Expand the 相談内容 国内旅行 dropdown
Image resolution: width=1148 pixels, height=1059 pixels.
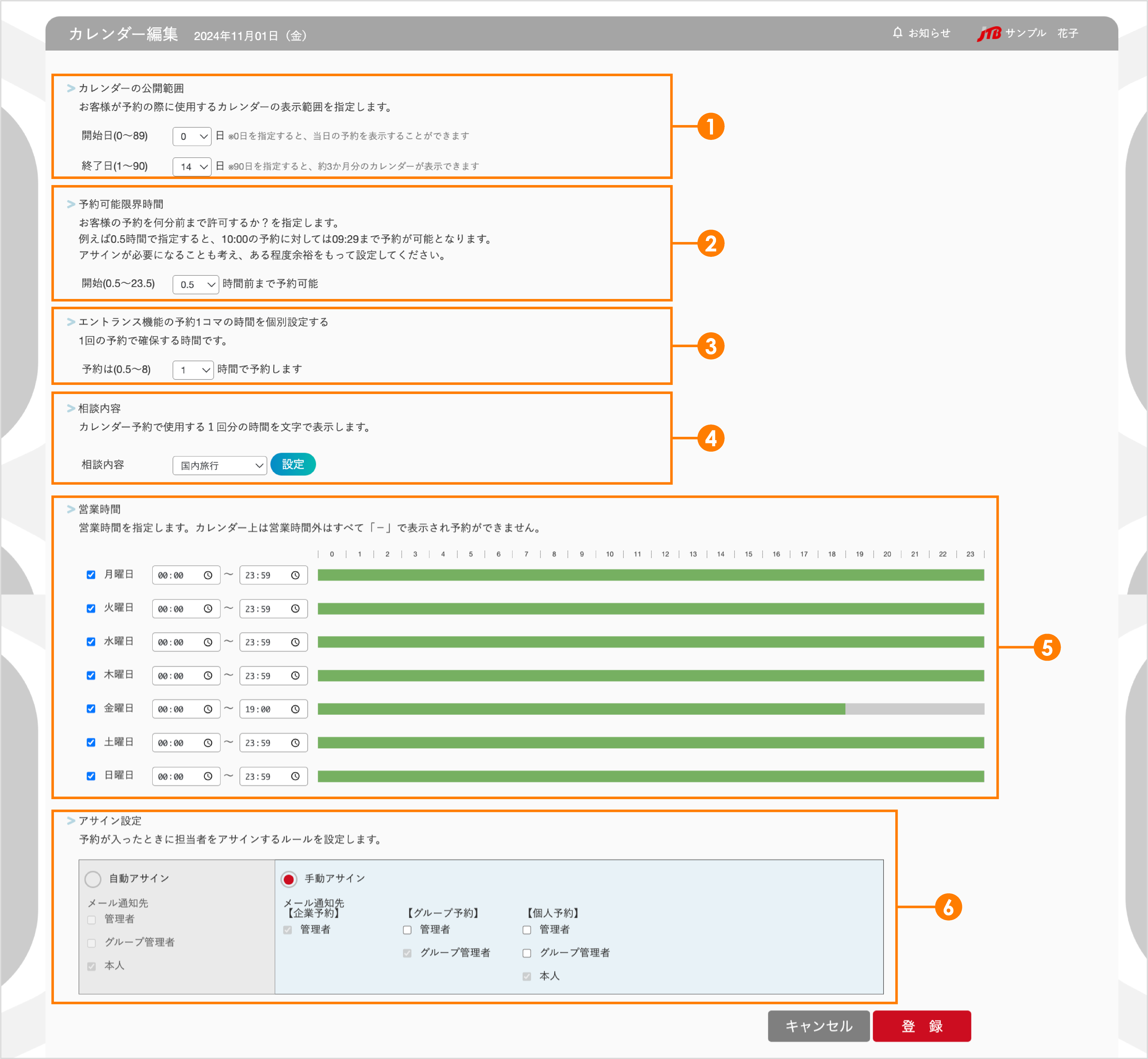point(220,465)
